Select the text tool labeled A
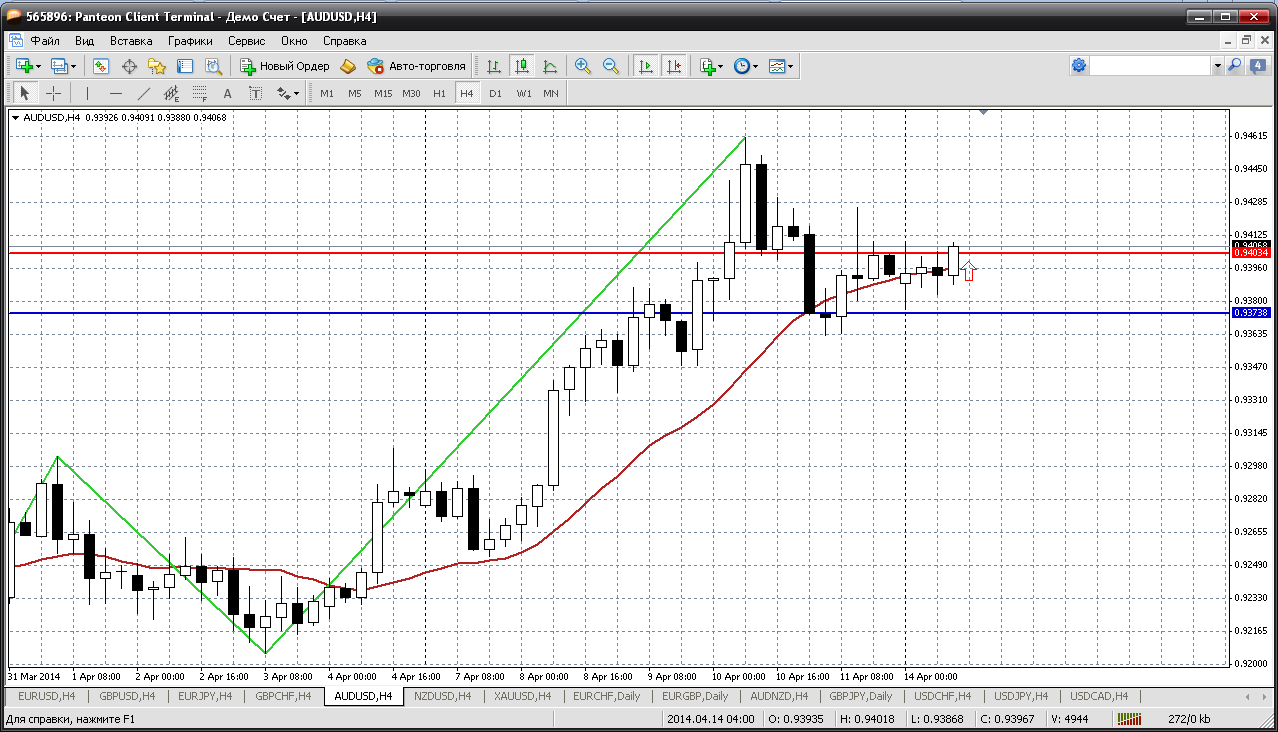The image size is (1278, 732). [x=227, y=93]
